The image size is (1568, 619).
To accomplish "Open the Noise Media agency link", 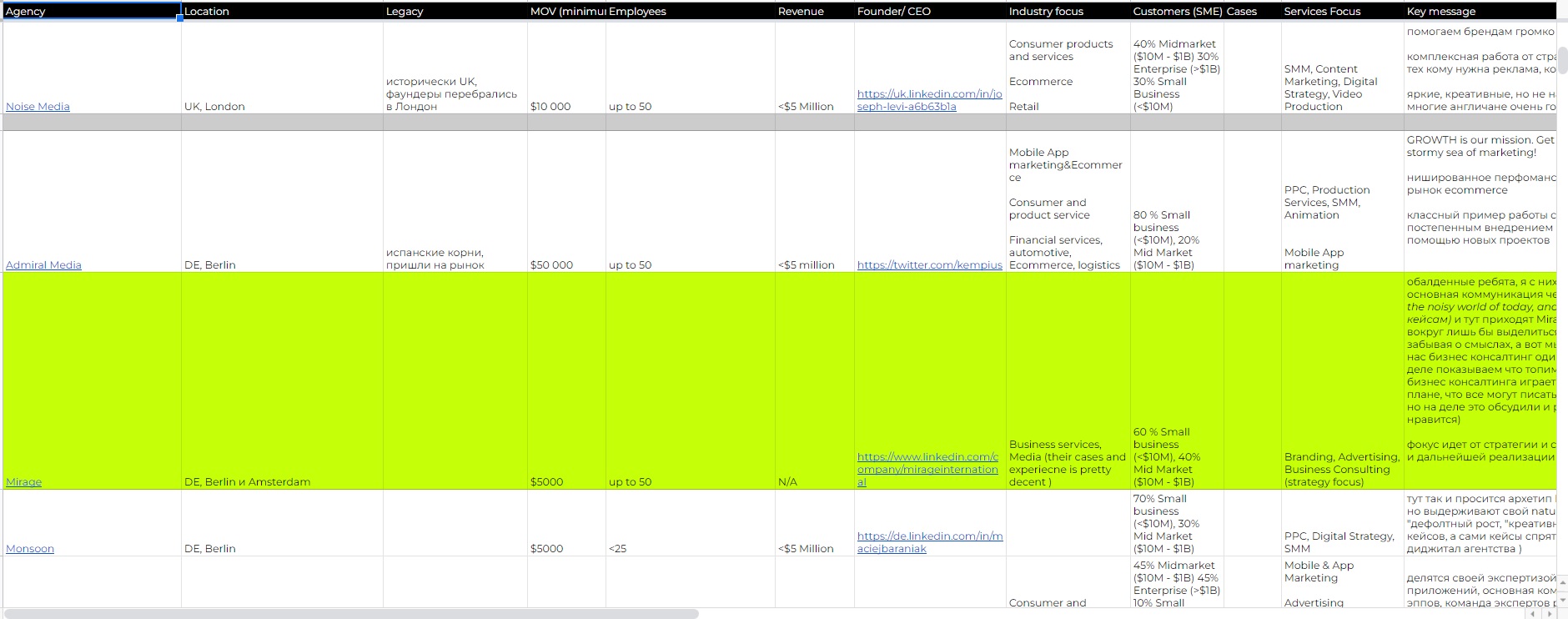I will 38,107.
